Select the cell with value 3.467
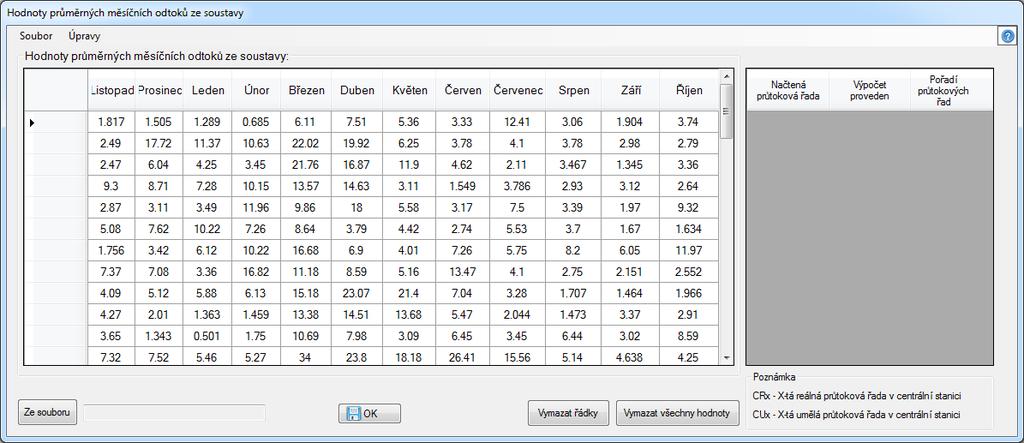 coord(574,165)
